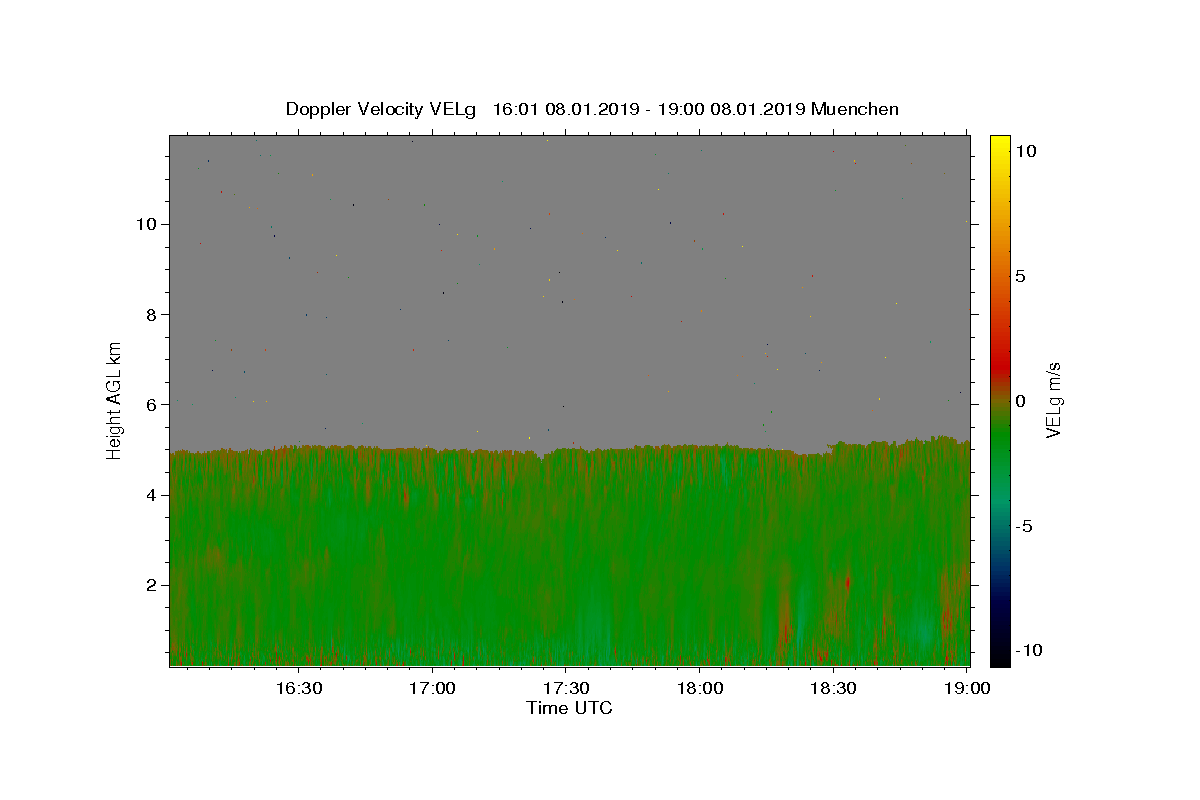Click the height axis label 4
Image resolution: width=1200 pixels, height=800 pixels.
tap(151, 495)
